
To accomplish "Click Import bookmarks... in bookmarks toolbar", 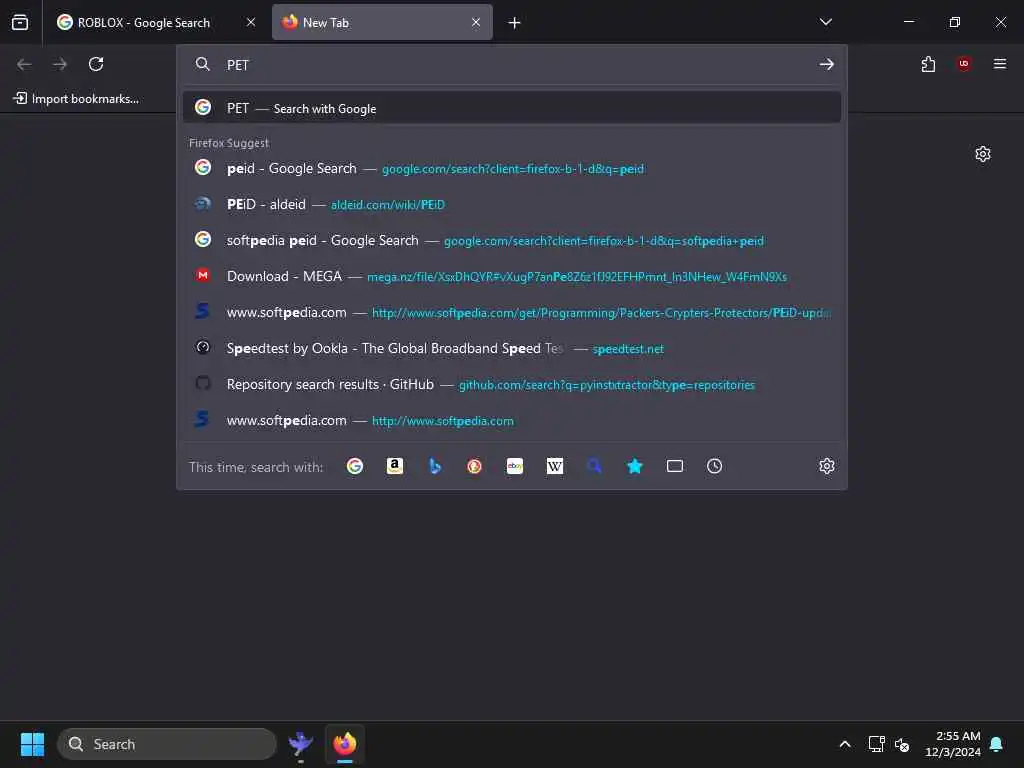I will pos(76,99).
